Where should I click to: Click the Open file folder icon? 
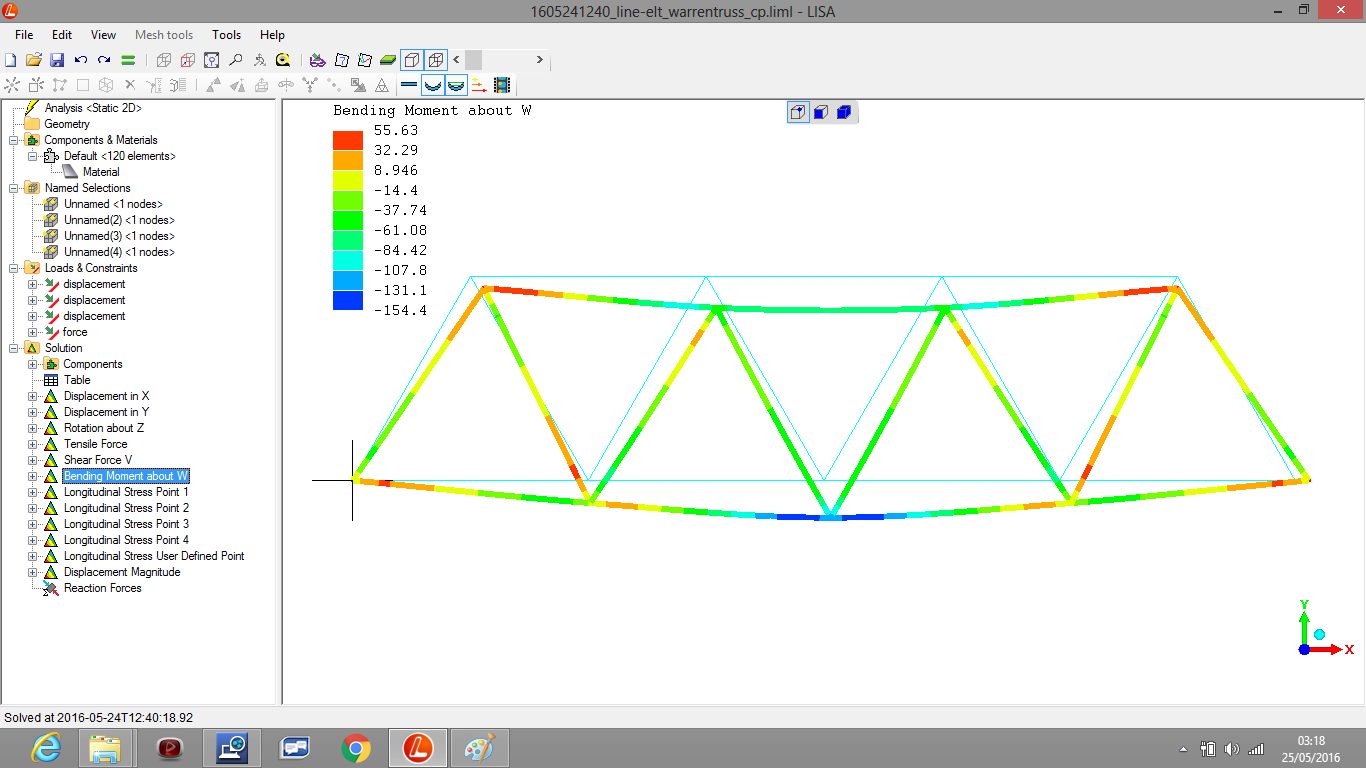tap(33, 60)
